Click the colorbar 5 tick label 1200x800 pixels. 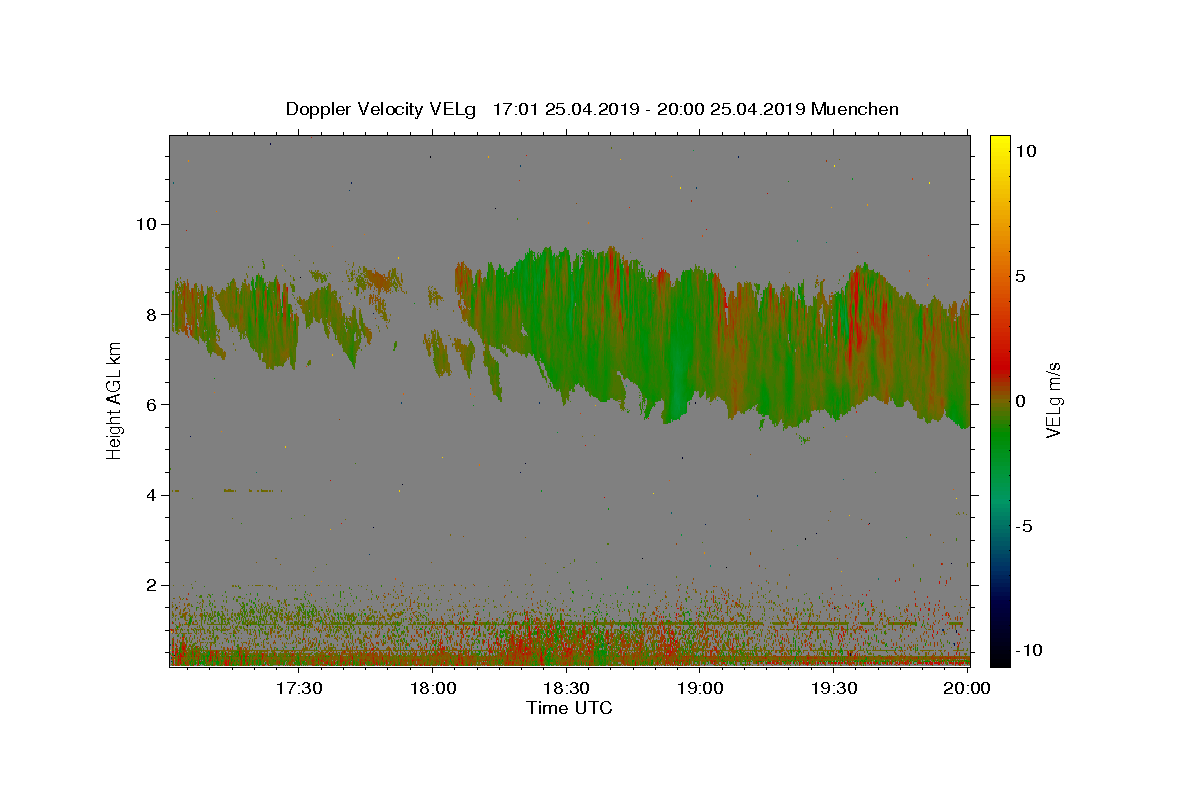coord(1022,276)
